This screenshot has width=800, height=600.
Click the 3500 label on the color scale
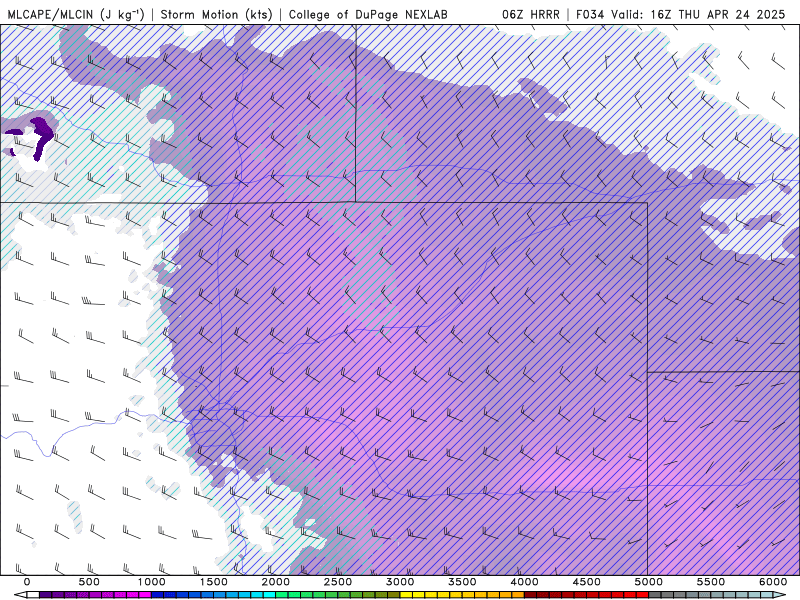point(463,582)
